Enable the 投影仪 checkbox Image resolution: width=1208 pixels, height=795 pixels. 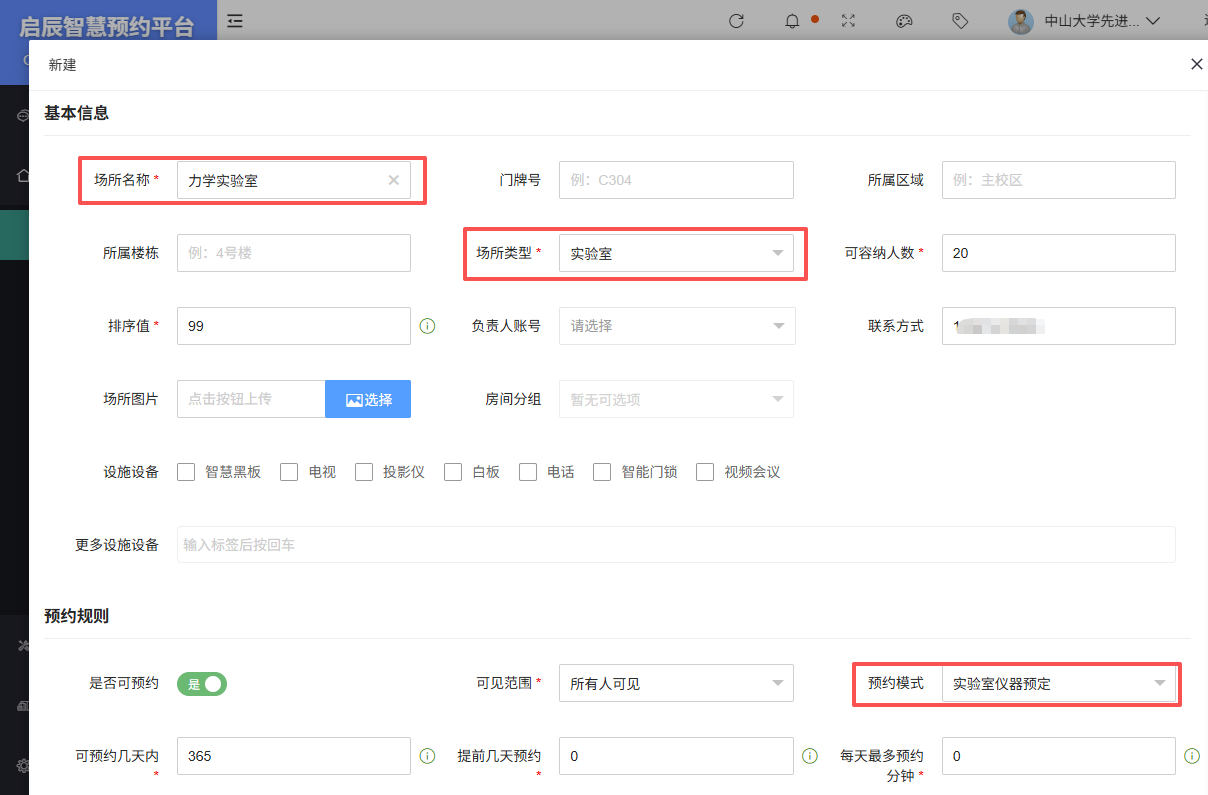[364, 472]
